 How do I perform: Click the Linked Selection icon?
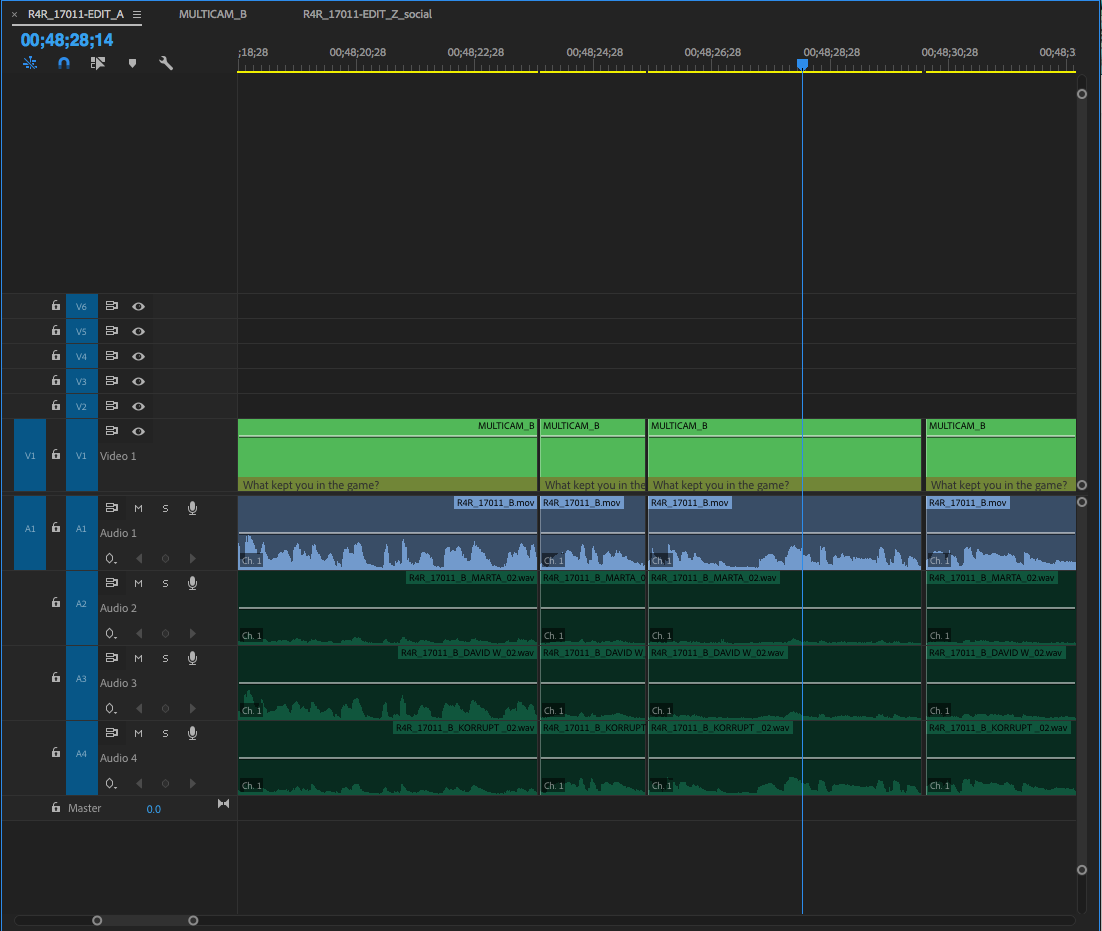click(98, 63)
